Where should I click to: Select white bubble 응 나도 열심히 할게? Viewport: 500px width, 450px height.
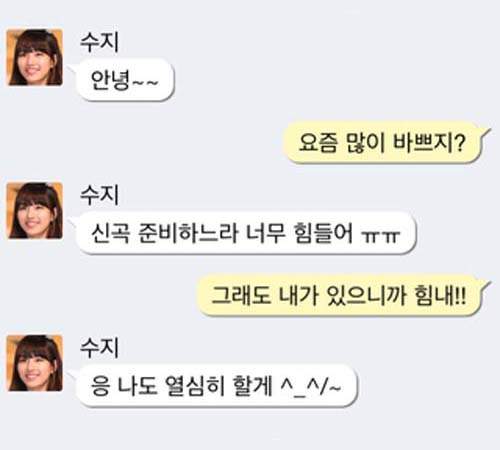pos(217,386)
